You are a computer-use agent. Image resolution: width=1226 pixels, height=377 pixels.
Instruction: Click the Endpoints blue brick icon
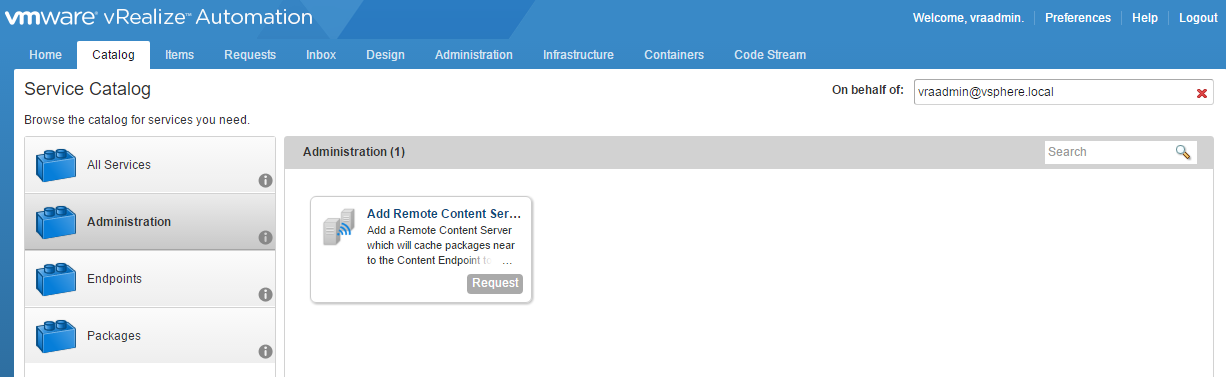click(57, 279)
